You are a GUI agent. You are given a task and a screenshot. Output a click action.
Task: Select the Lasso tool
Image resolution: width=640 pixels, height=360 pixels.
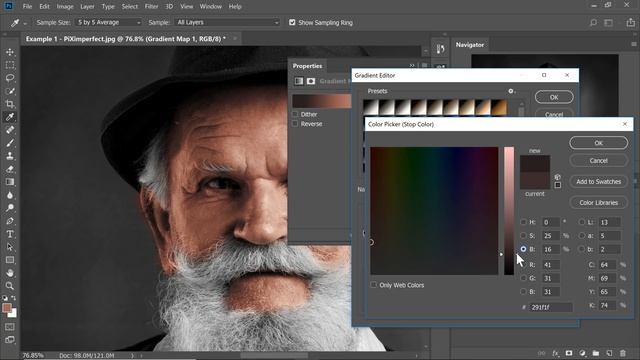coord(10,78)
